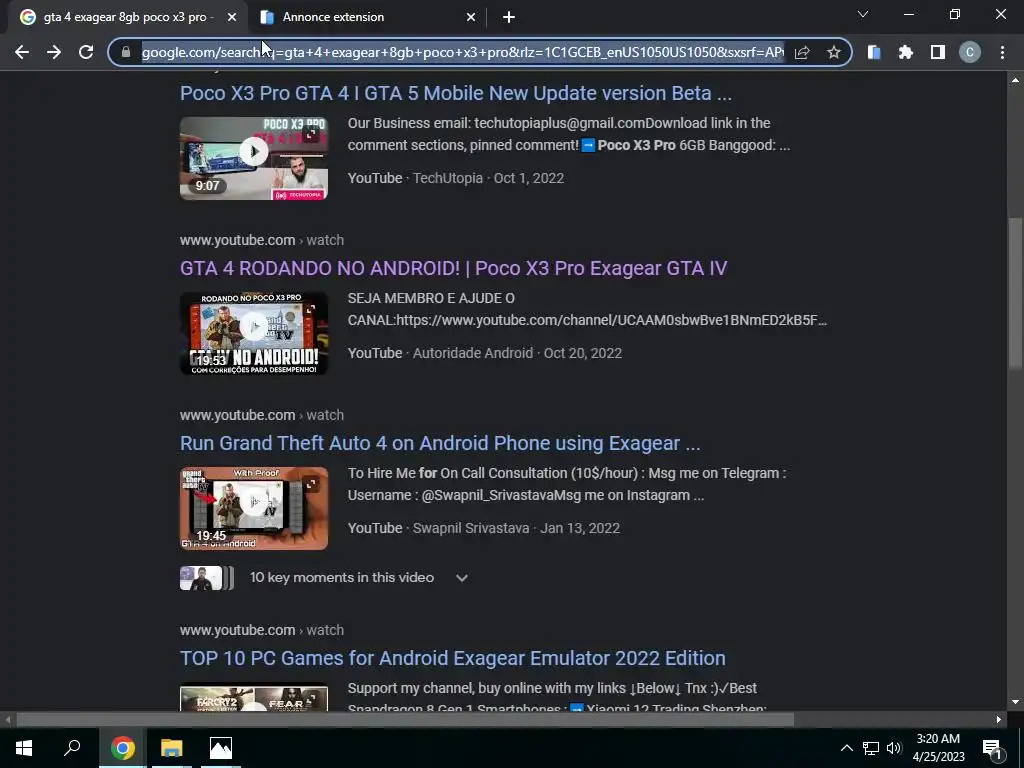Image resolution: width=1024 pixels, height=768 pixels.
Task: Open File Explorer from taskbar
Action: point(172,748)
